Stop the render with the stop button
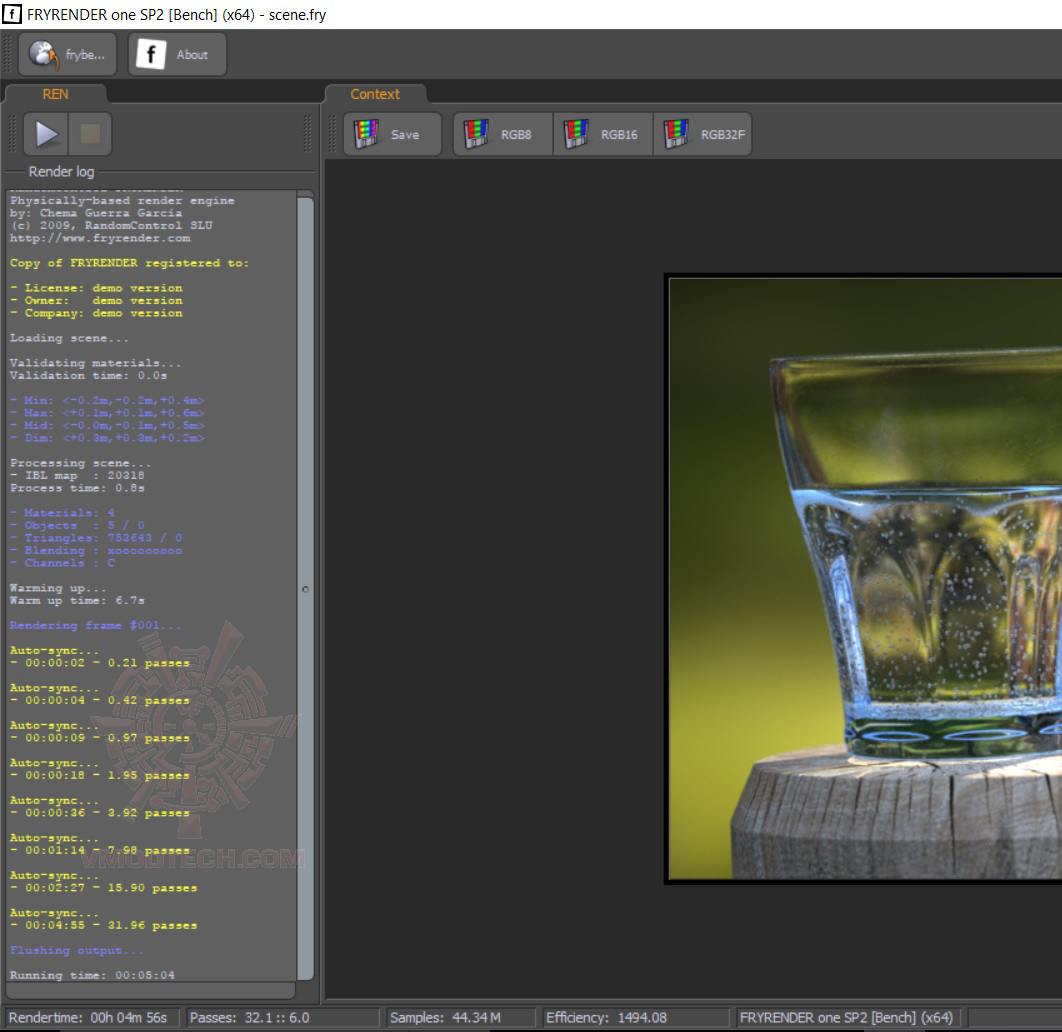The width and height of the screenshot is (1062, 1032). tap(89, 134)
